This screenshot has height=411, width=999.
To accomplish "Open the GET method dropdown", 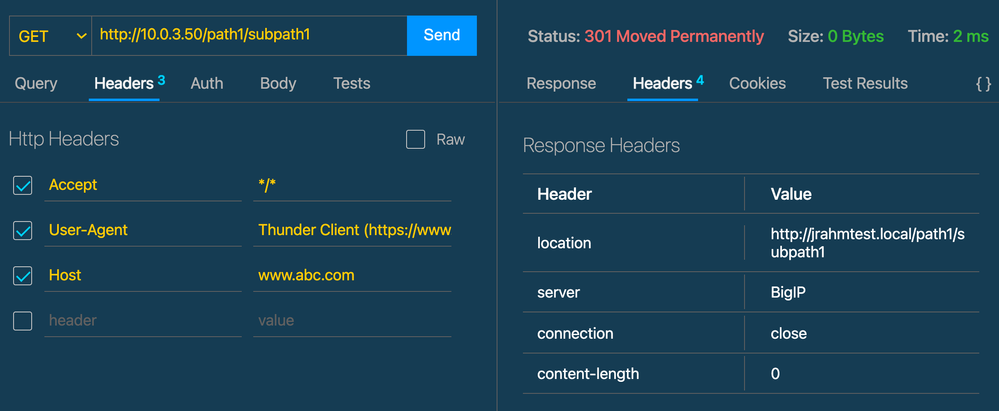I will point(52,36).
